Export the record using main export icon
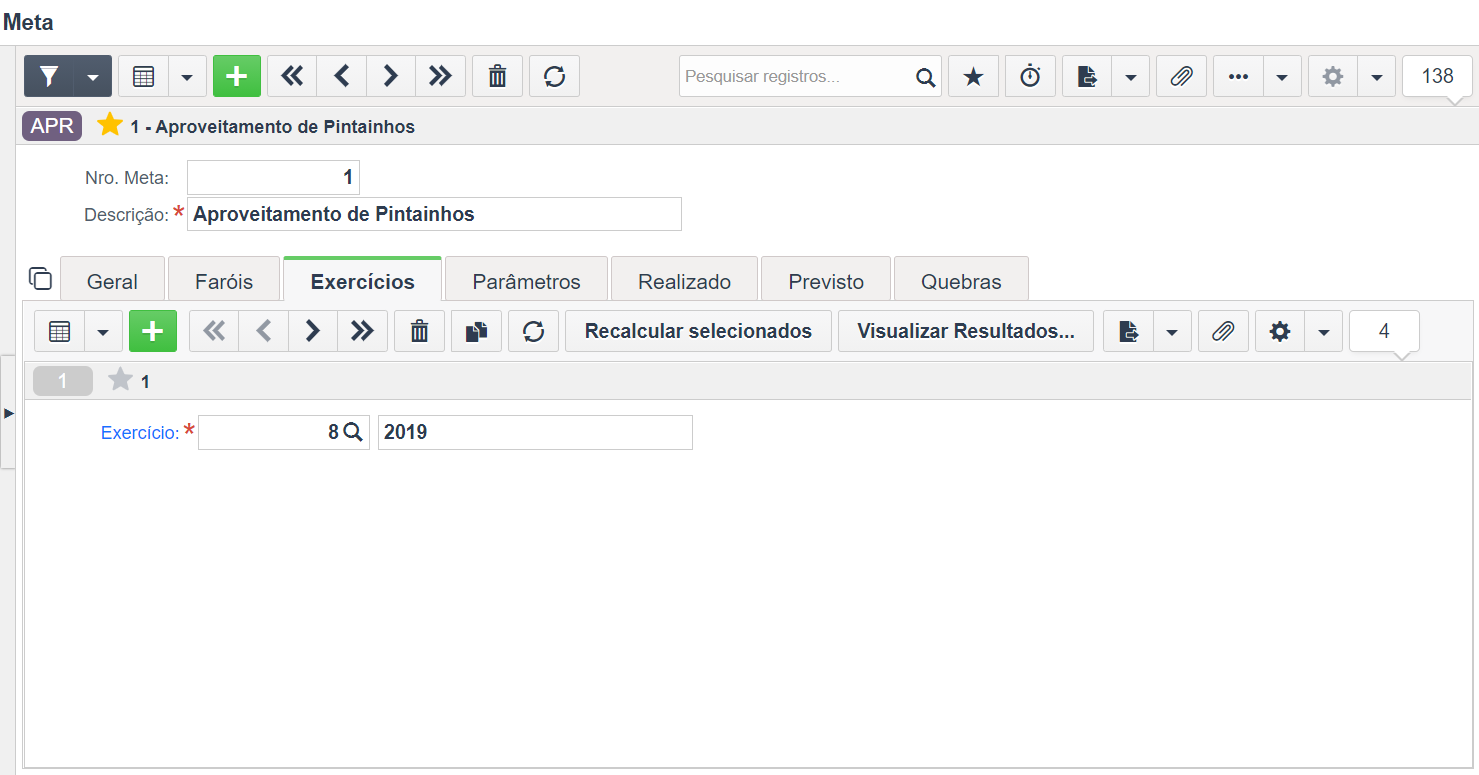This screenshot has height=775, width=1479. point(1087,76)
